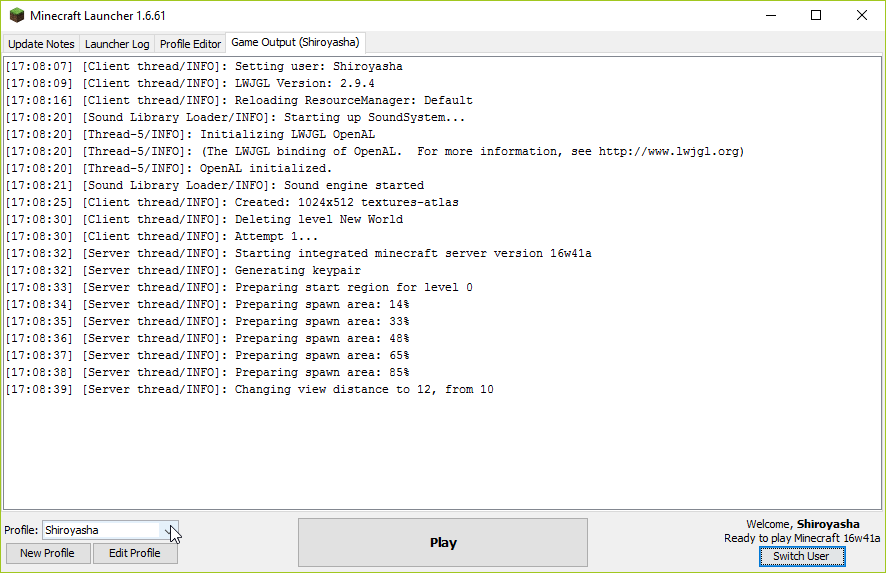The image size is (886, 573).
Task: Click the 'Deleting level New World' log line
Action: pos(318,219)
